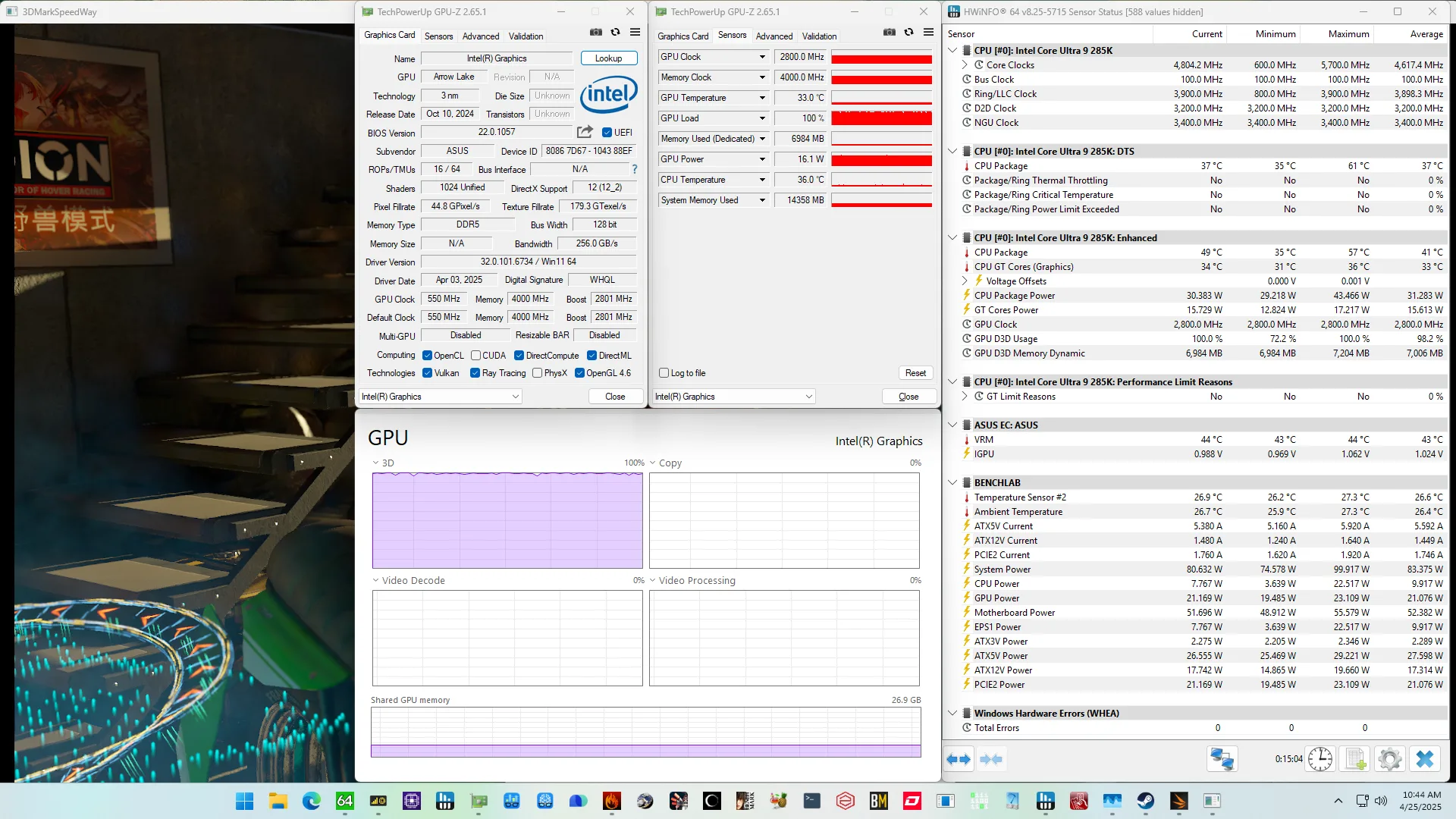Toggle the PhysX checkbox

pyautogui.click(x=538, y=373)
